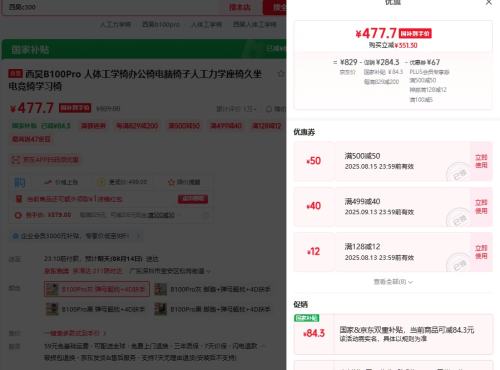Viewport: 500px width, 370px height.
Task: Click the red ¥477.7 price on product page
Action: (x=32, y=108)
